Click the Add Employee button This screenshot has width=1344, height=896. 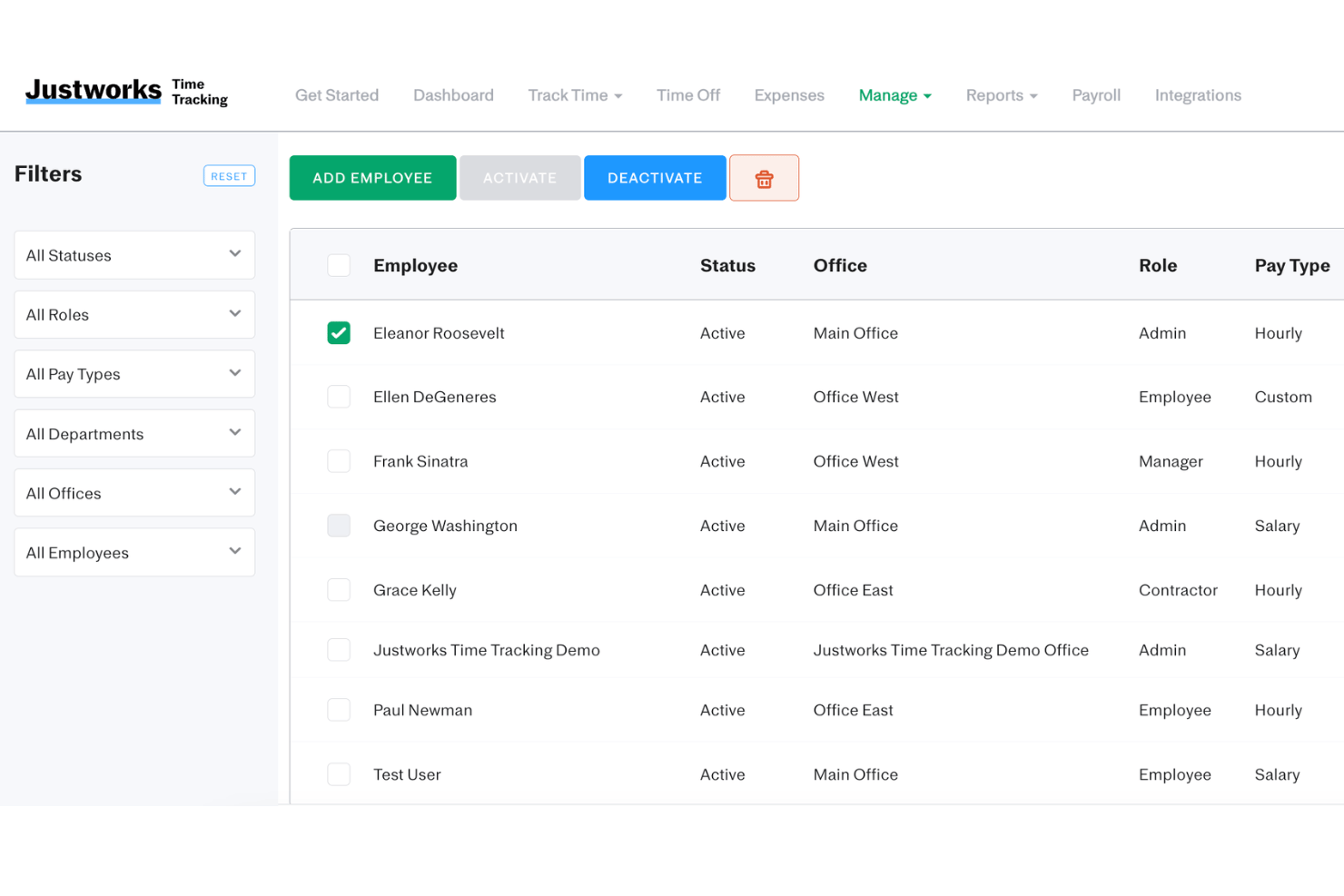pos(372,178)
